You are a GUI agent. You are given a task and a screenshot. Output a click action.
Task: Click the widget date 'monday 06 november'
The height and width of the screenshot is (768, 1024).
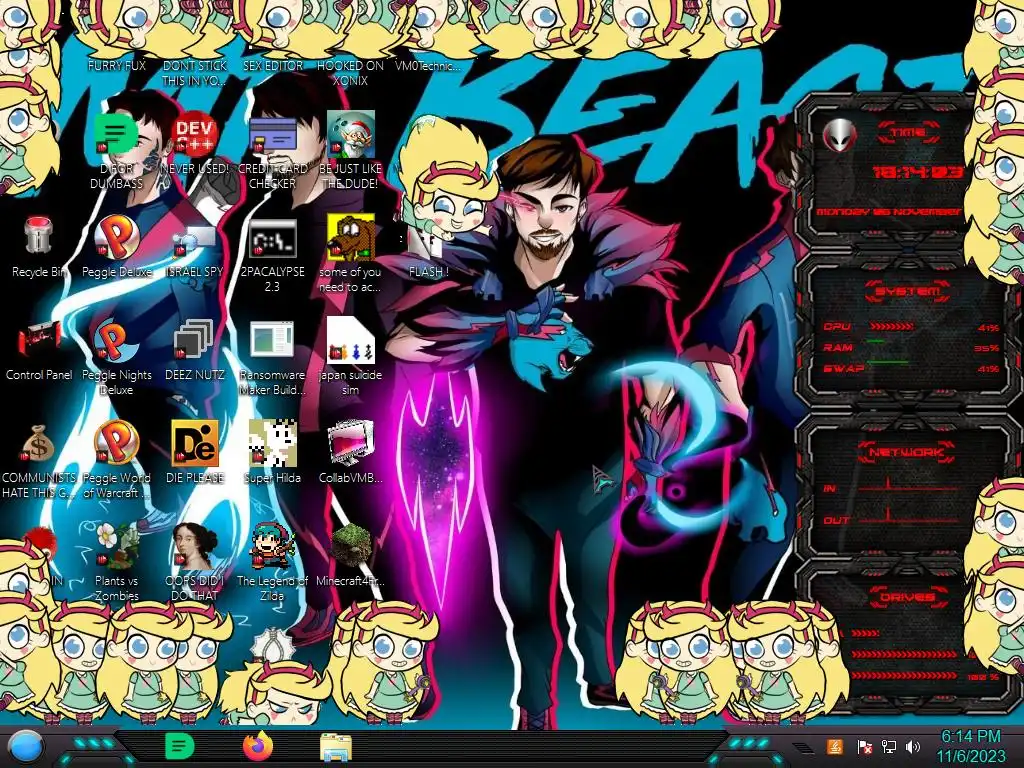point(888,212)
